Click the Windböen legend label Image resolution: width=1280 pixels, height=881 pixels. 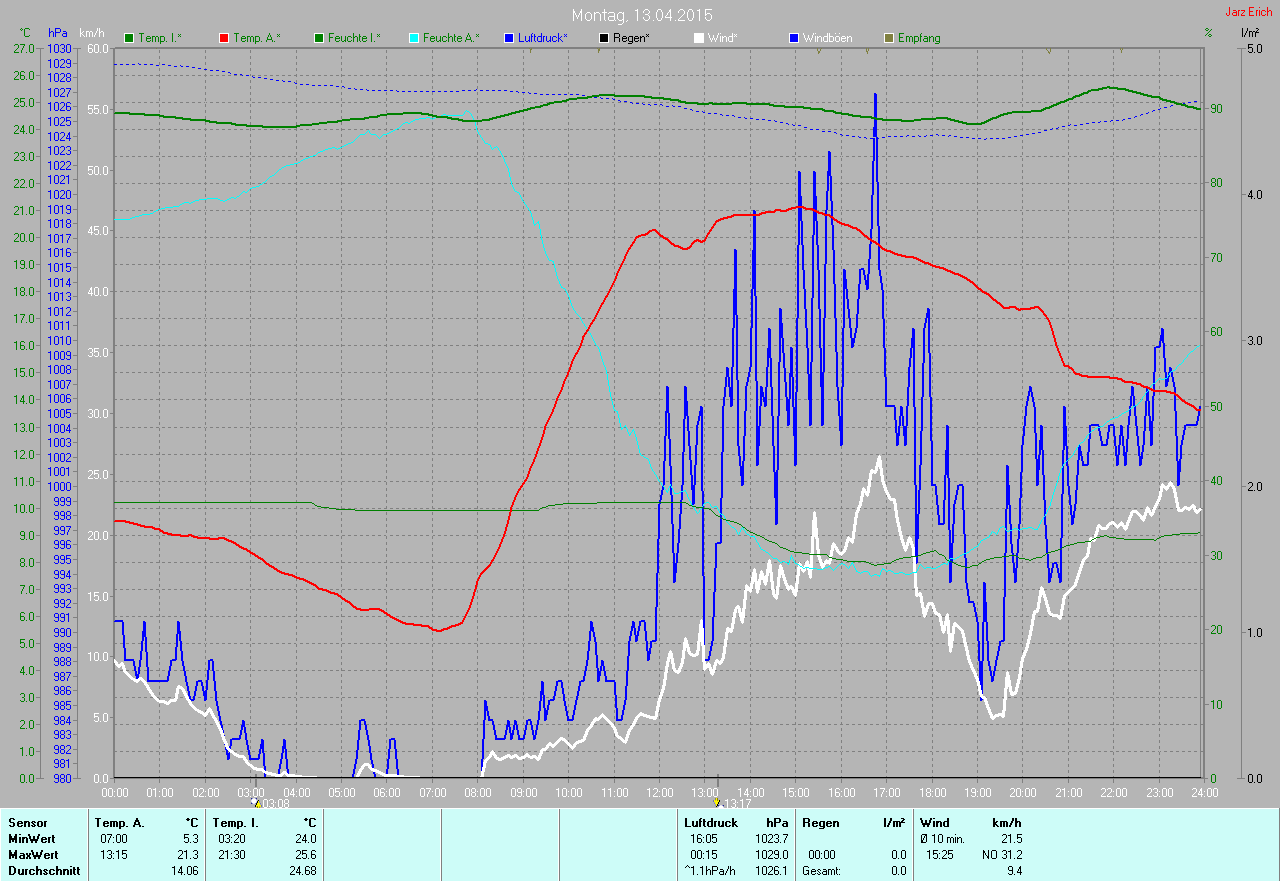pos(827,38)
